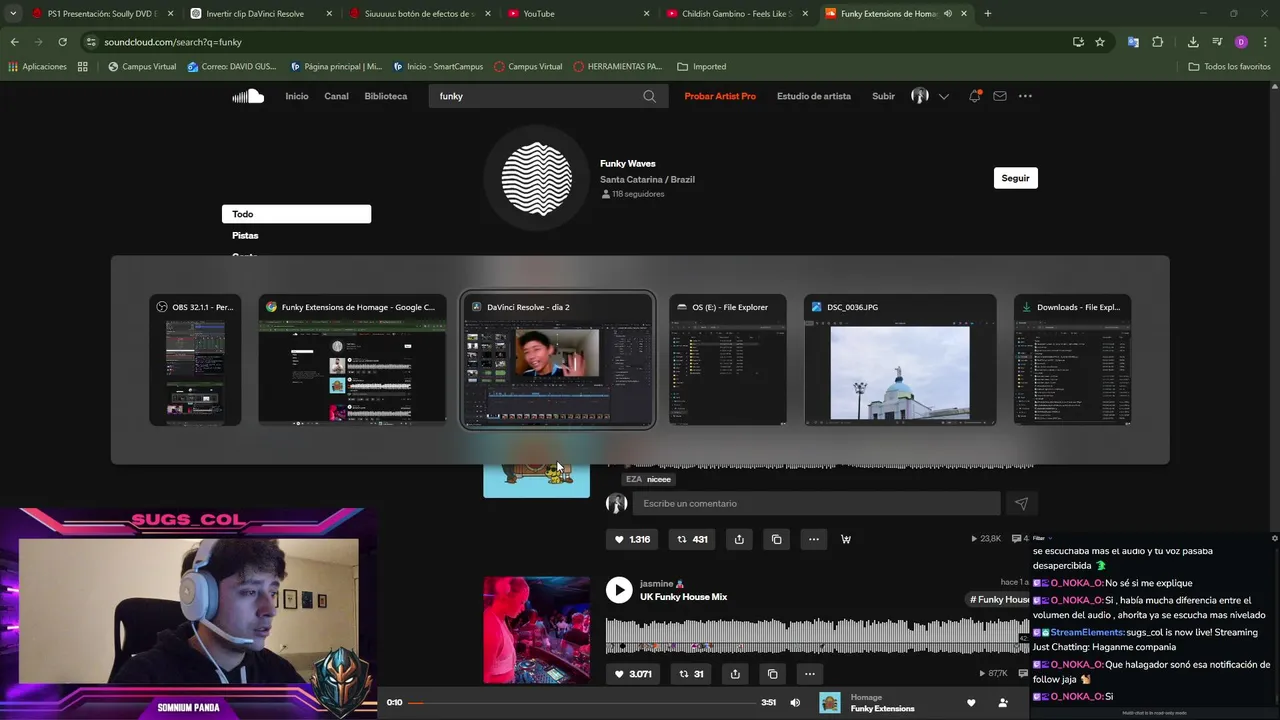Open the profile avatar in SoundCloud header

920,96
